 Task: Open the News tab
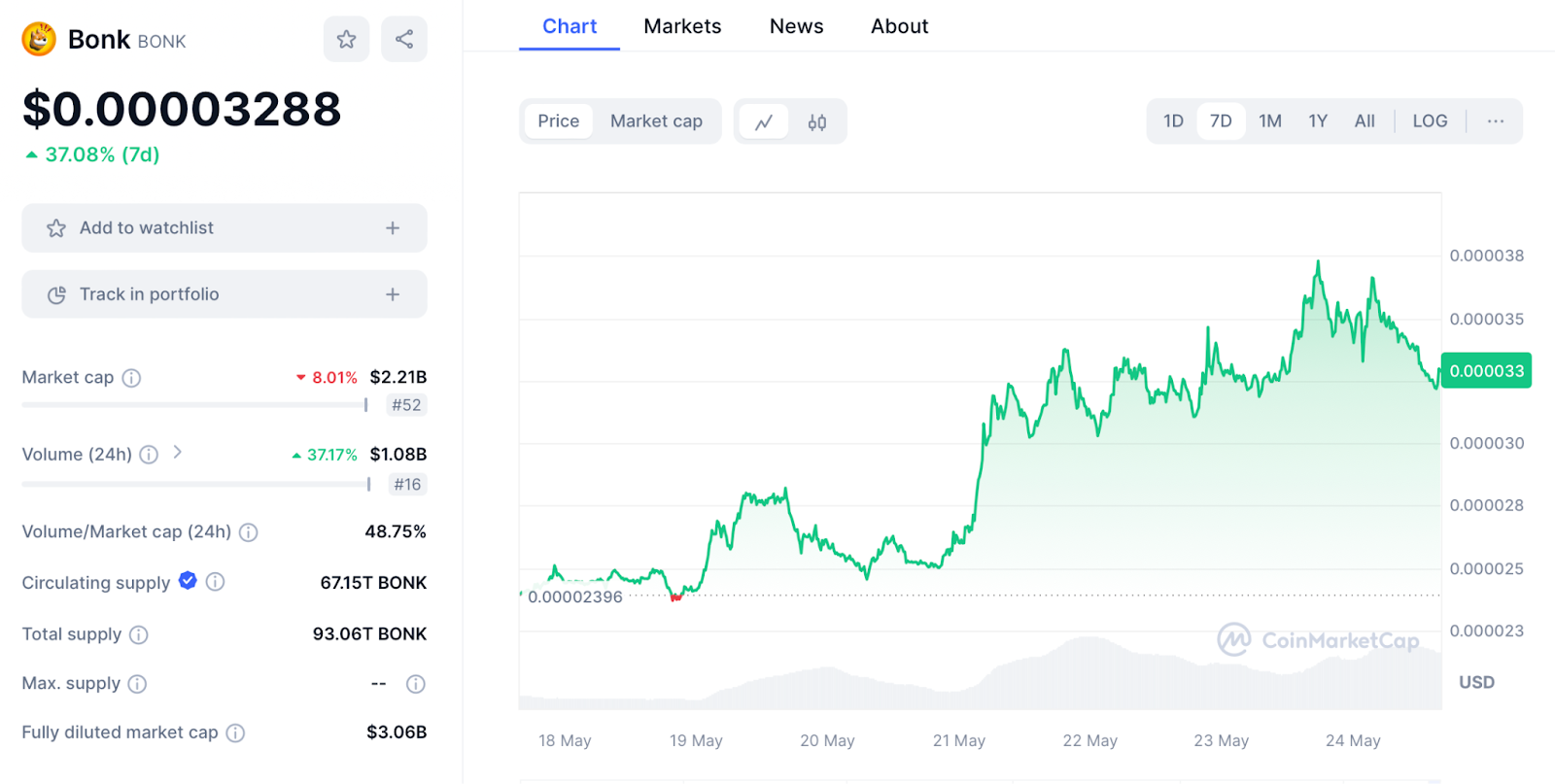click(796, 26)
